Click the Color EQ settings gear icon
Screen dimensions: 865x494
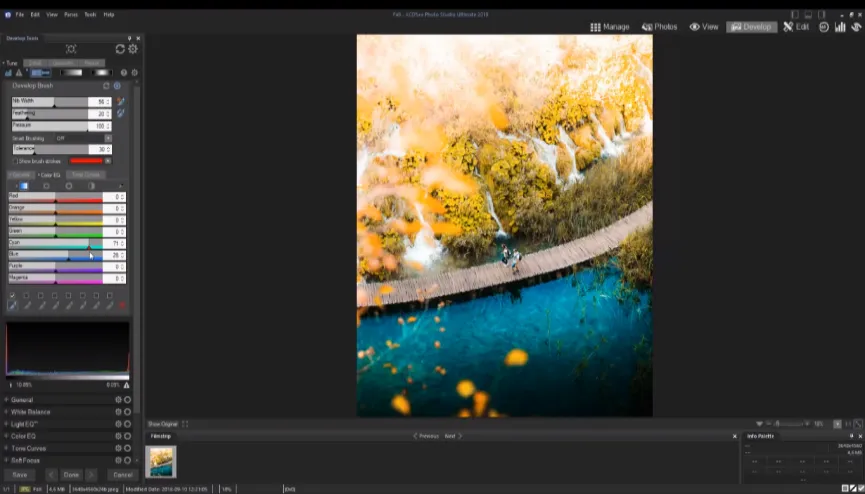(x=118, y=436)
